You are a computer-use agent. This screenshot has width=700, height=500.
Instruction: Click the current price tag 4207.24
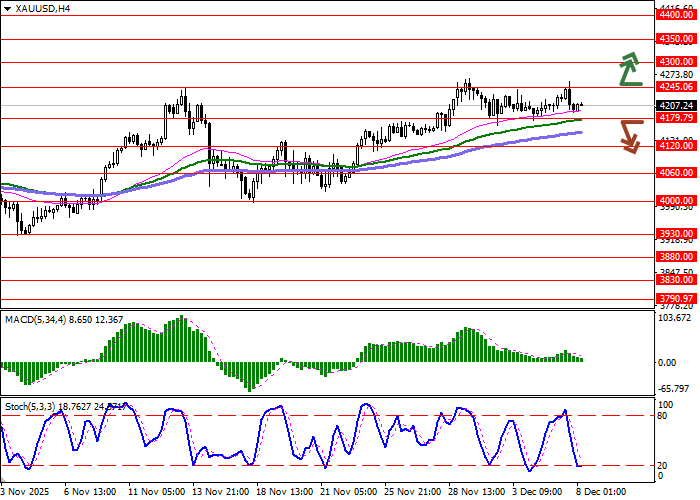pyautogui.click(x=676, y=106)
